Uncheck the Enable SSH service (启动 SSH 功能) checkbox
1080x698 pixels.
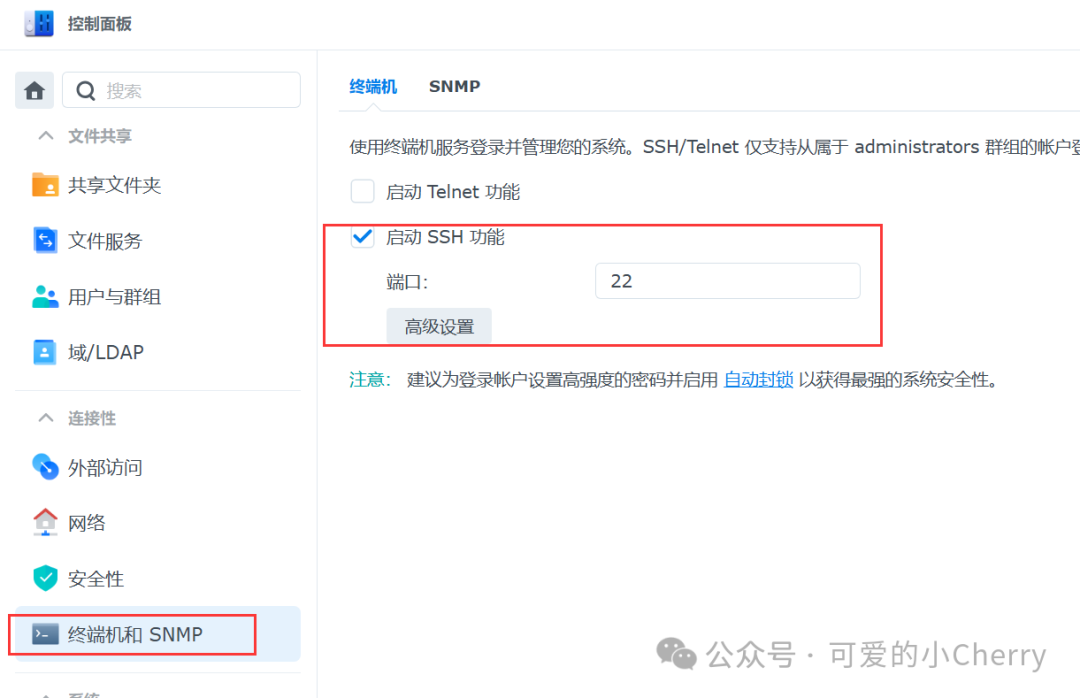click(x=362, y=237)
